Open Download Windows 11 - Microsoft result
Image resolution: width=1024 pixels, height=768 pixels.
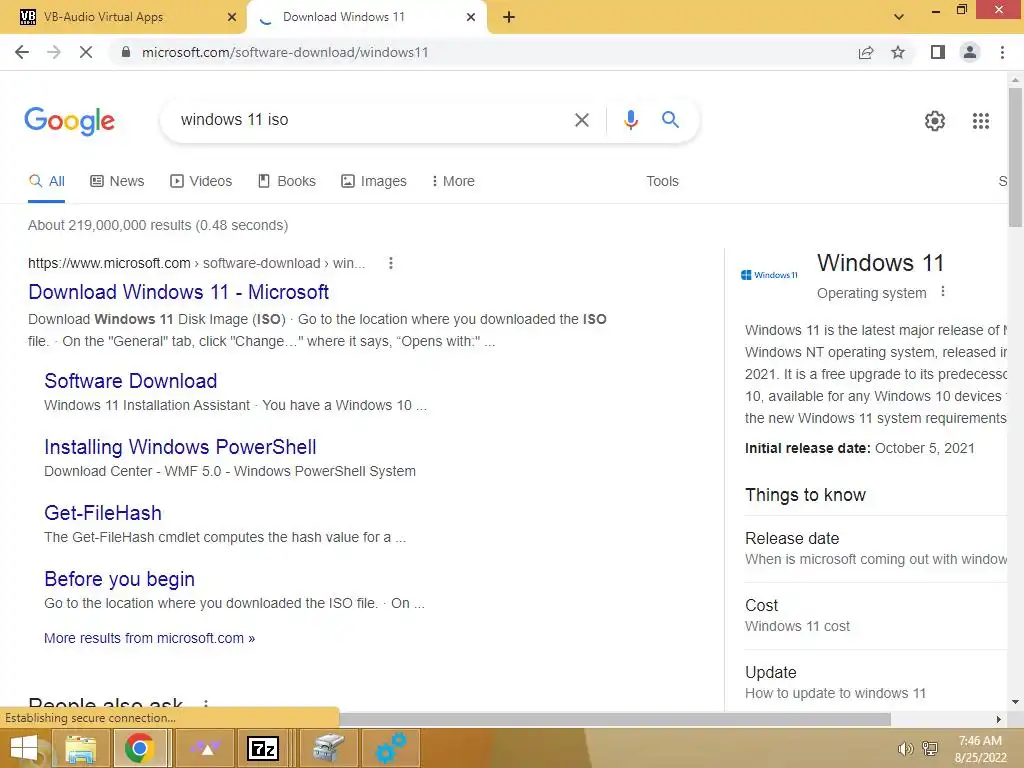(178, 292)
